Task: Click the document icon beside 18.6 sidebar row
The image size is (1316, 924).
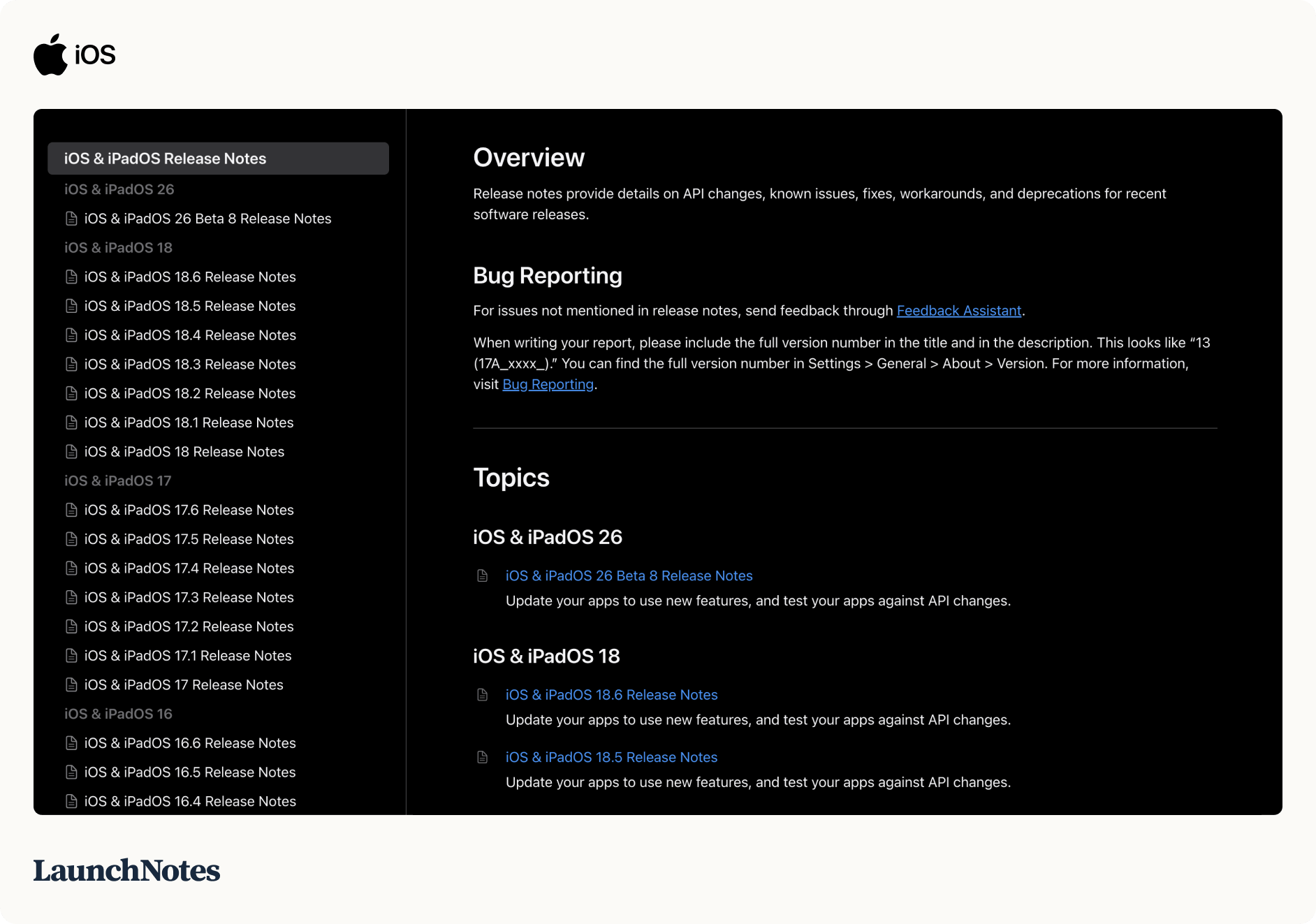Action: coord(71,277)
